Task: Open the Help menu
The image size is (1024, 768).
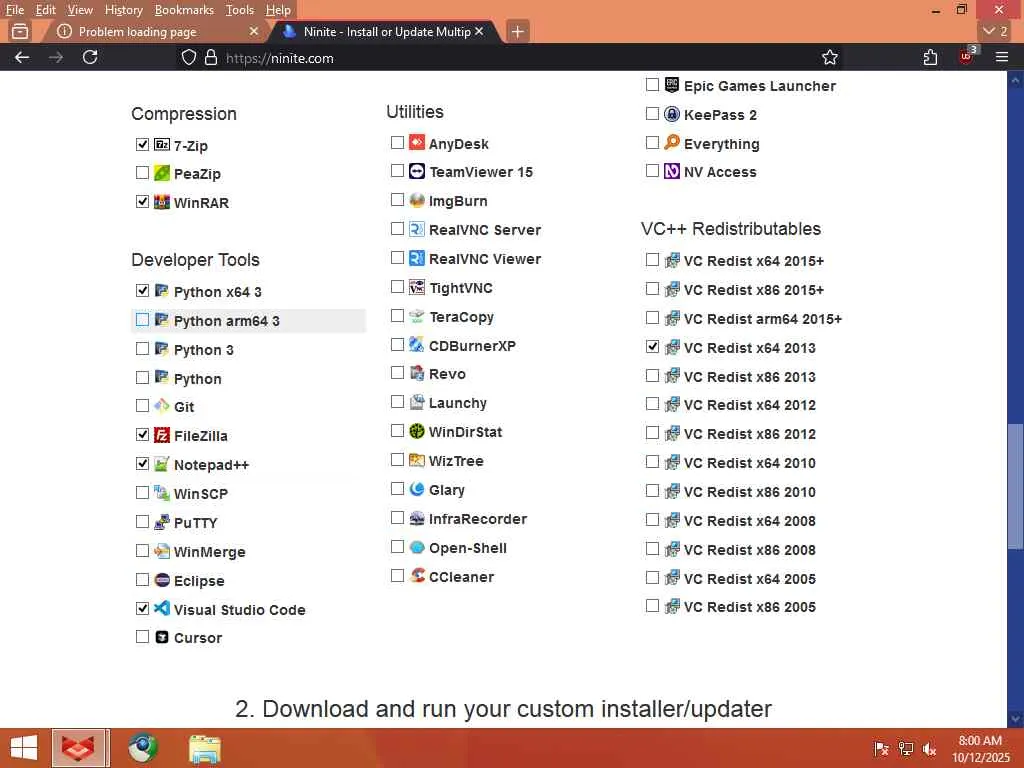Action: point(278,10)
